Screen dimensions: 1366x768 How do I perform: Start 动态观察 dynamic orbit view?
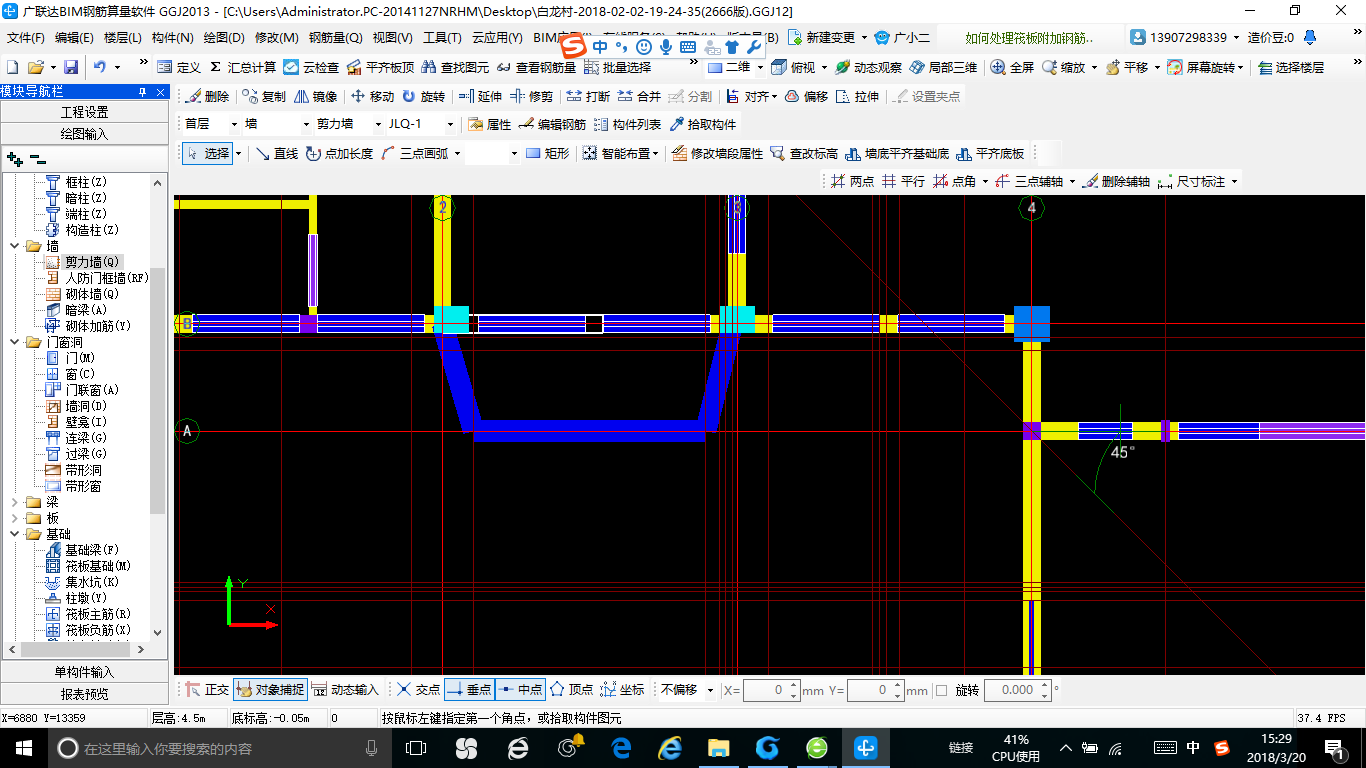[868, 67]
